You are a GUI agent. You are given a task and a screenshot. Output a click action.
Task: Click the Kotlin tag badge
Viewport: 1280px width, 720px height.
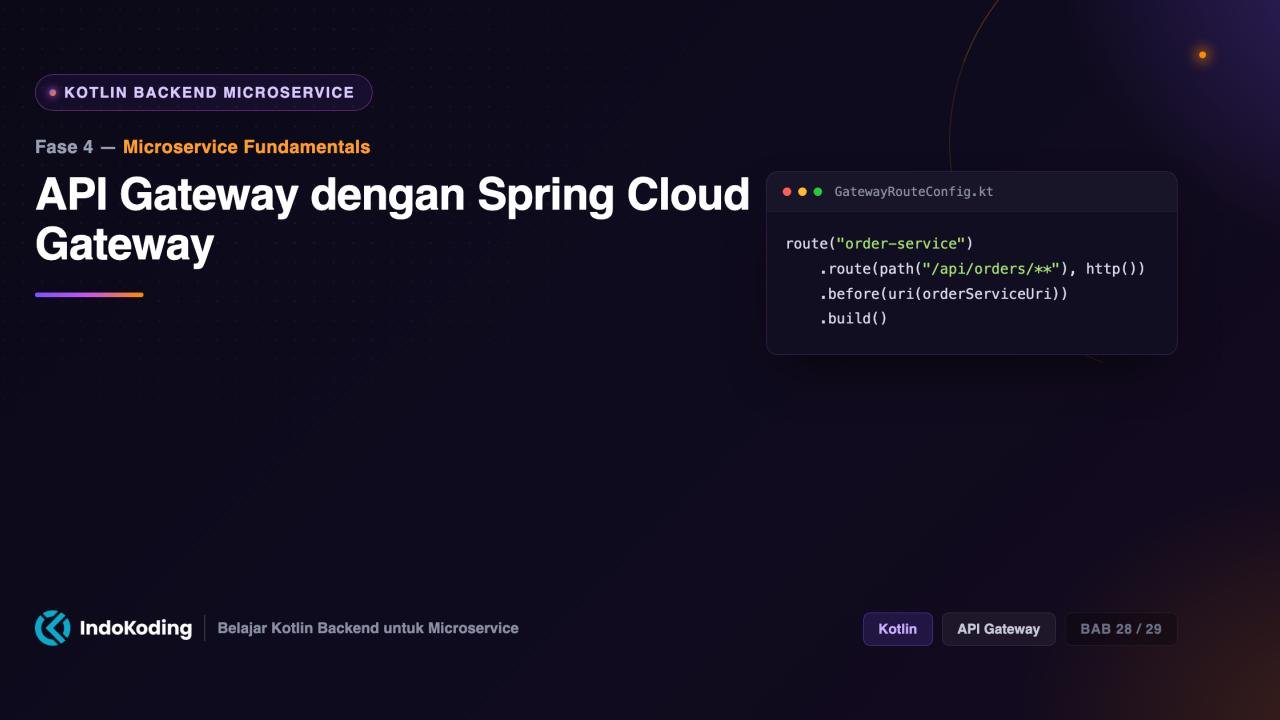pyautogui.click(x=898, y=629)
